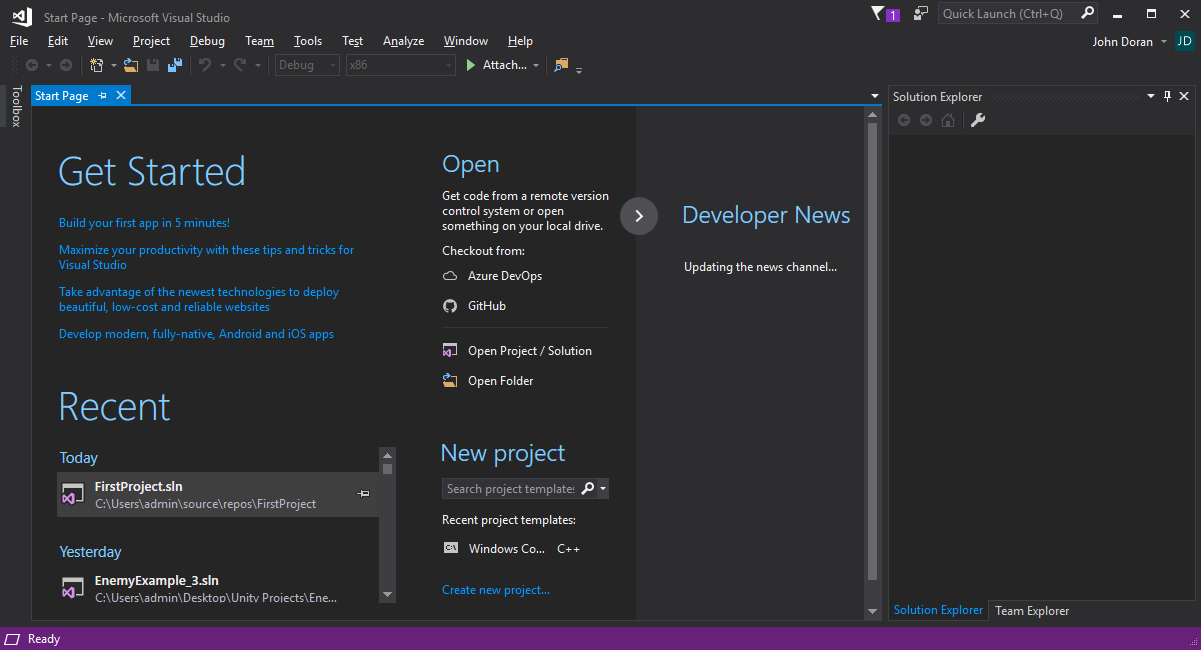
Task: Open the Redo history dropdown arrow
Action: [257, 66]
